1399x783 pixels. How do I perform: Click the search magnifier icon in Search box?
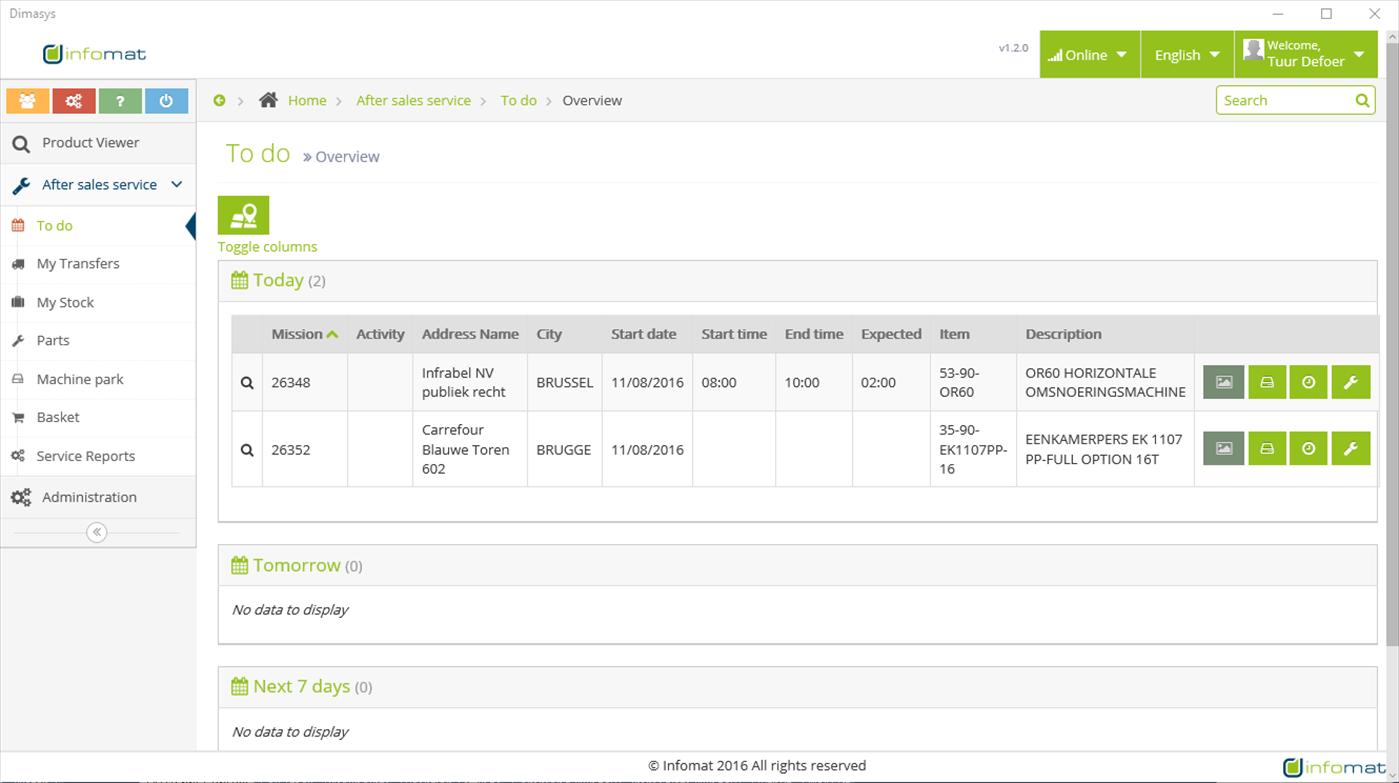pyautogui.click(x=1362, y=100)
